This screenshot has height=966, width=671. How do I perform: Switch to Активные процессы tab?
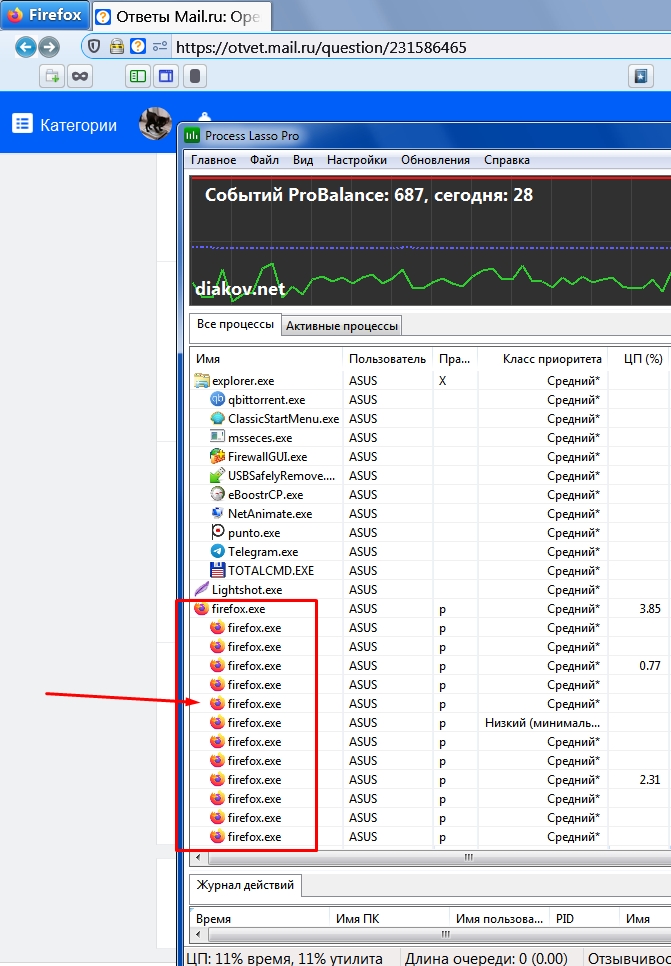click(x=342, y=326)
